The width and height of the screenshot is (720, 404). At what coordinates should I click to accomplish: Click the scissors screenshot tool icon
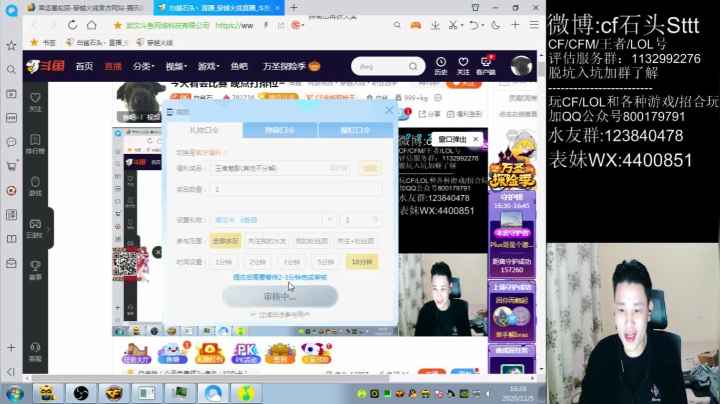453,25
